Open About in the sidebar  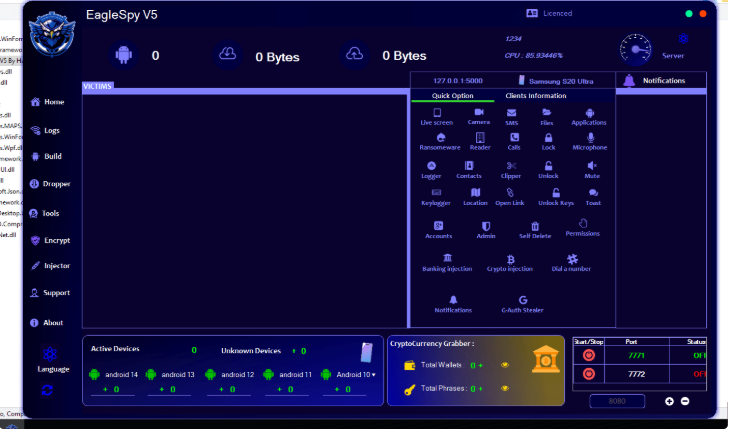[46, 323]
